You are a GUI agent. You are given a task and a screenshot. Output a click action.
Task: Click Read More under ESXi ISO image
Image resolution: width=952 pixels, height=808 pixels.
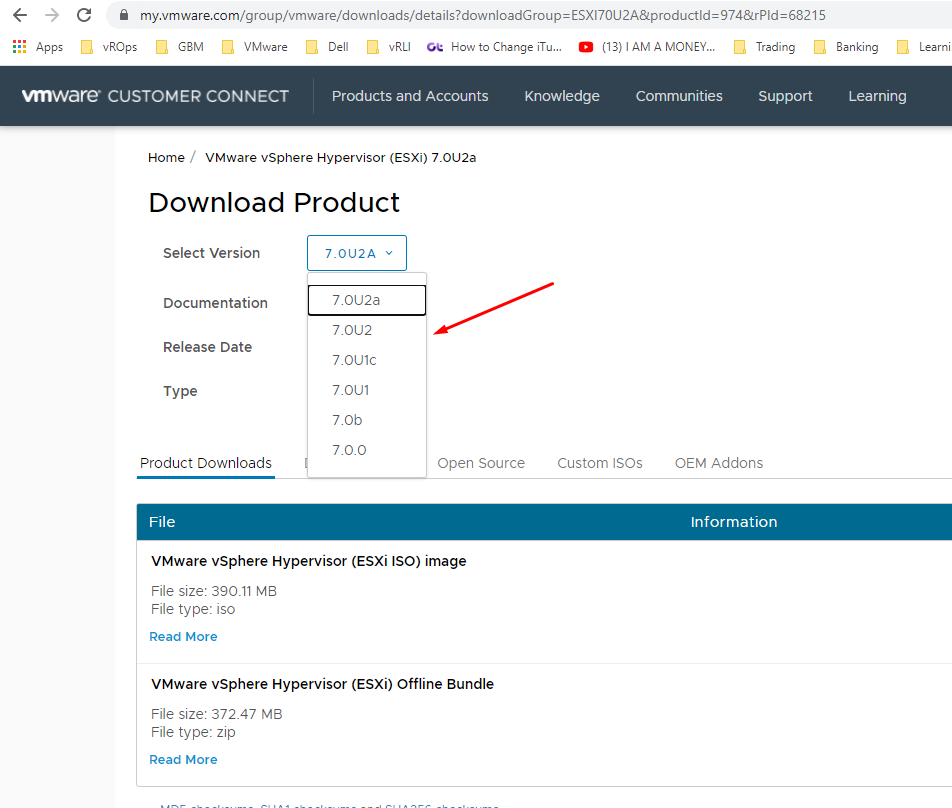click(x=183, y=637)
